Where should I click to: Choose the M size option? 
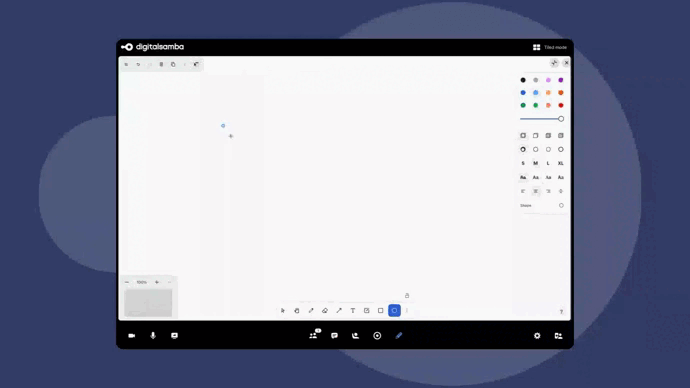(536, 163)
